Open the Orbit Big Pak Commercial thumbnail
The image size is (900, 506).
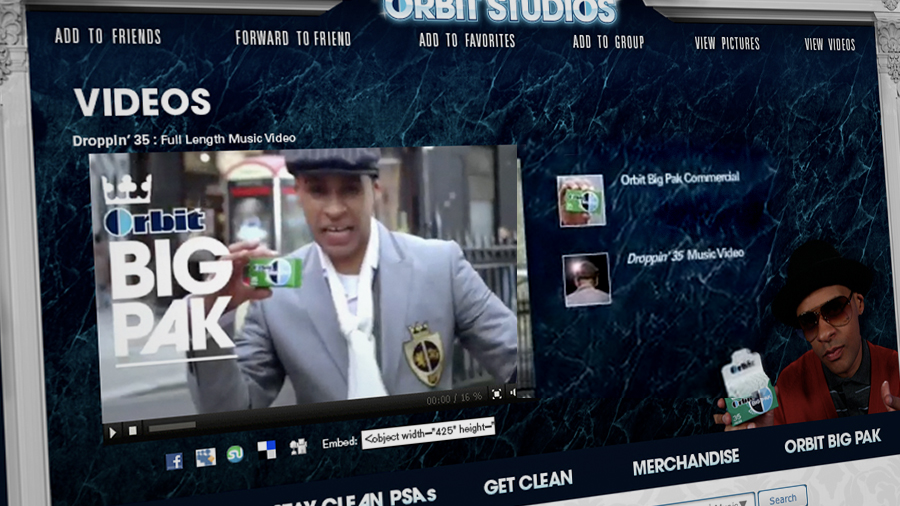(581, 200)
